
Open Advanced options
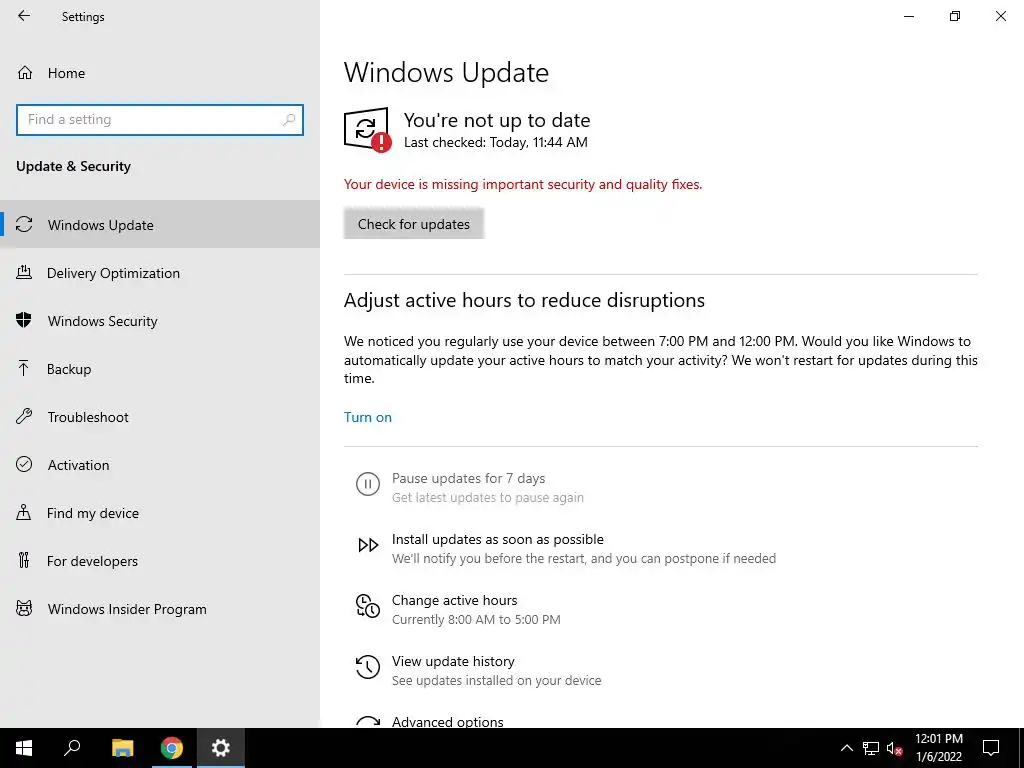tap(447, 722)
